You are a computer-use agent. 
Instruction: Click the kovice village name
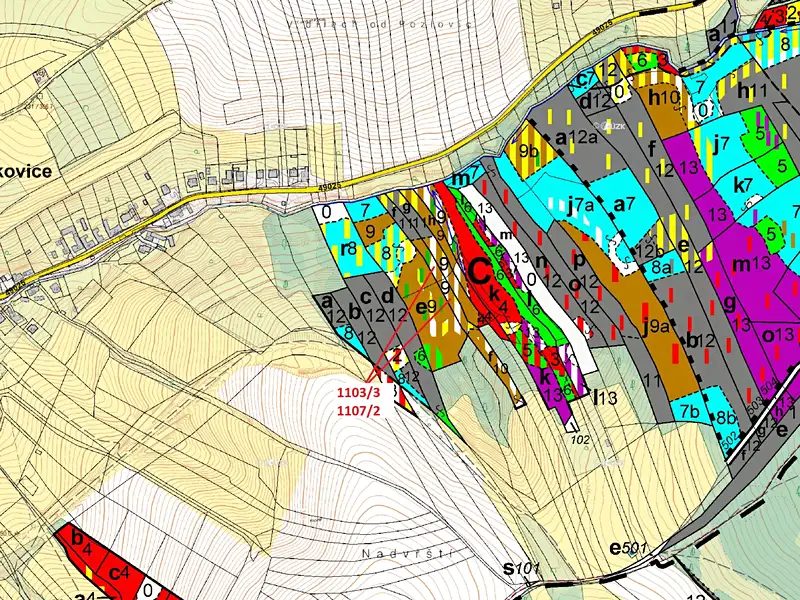pos(26,171)
